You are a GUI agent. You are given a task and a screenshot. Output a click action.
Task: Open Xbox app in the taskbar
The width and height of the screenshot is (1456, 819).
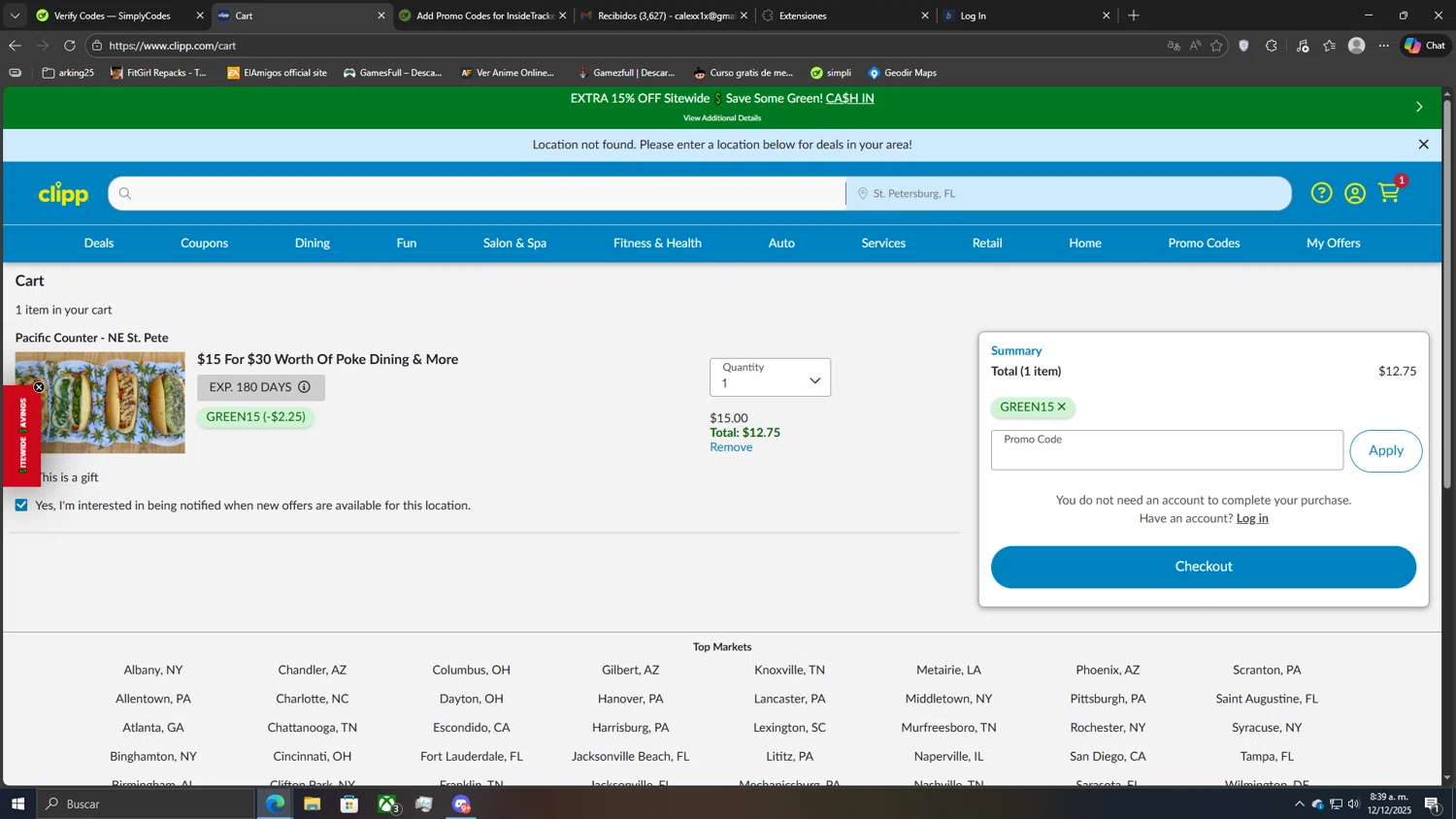[387, 803]
